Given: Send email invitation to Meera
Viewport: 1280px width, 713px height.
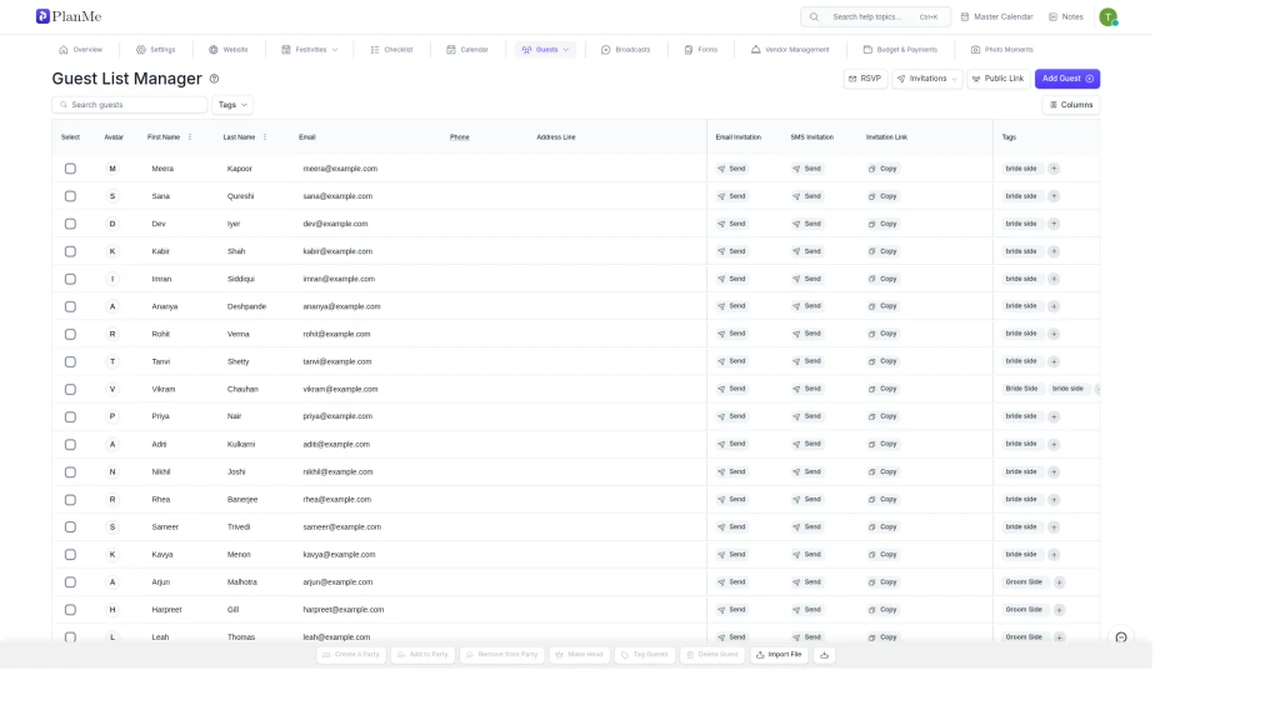Looking at the screenshot, I should point(732,169).
